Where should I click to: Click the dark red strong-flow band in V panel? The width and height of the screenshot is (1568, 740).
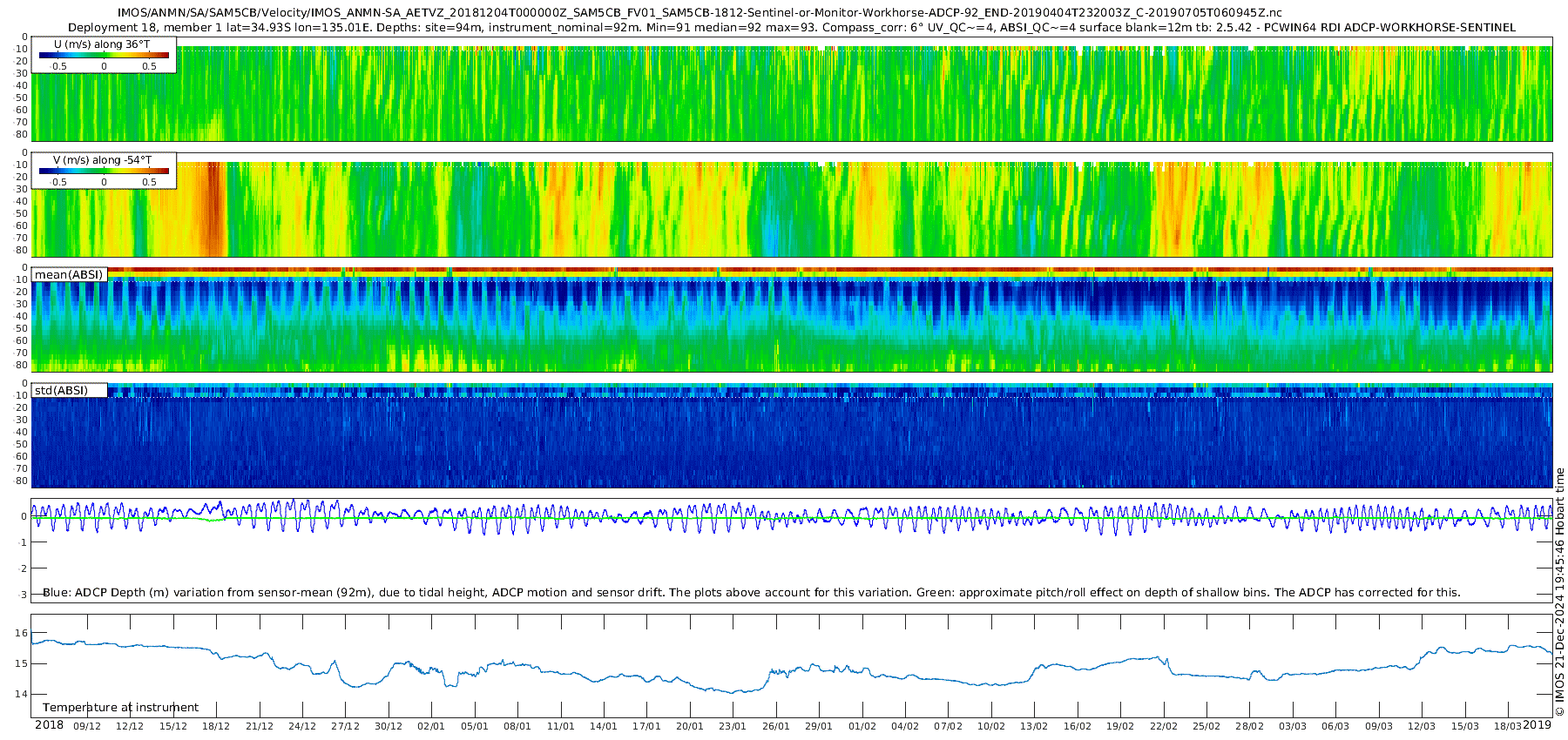pos(212,209)
